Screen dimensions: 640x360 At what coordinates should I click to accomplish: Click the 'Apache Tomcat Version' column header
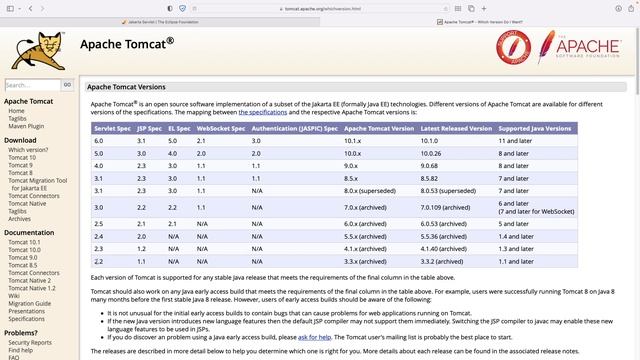[x=379, y=129]
